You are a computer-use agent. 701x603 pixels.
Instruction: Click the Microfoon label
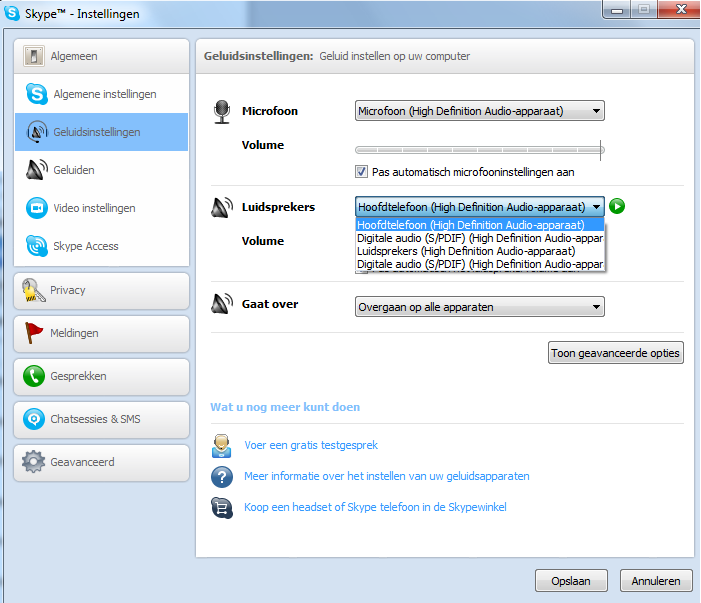click(270, 111)
